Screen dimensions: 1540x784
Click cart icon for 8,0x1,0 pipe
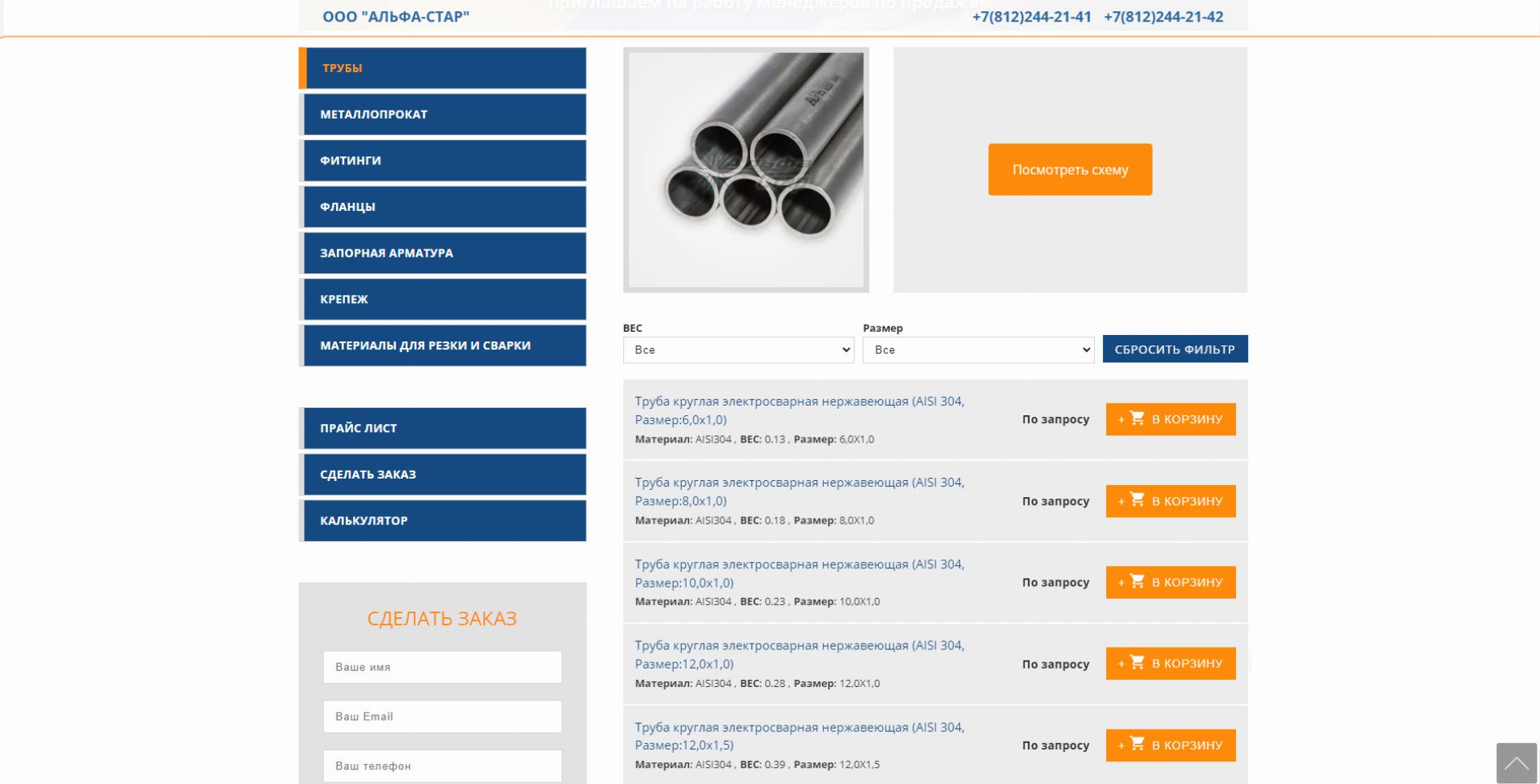(1137, 500)
